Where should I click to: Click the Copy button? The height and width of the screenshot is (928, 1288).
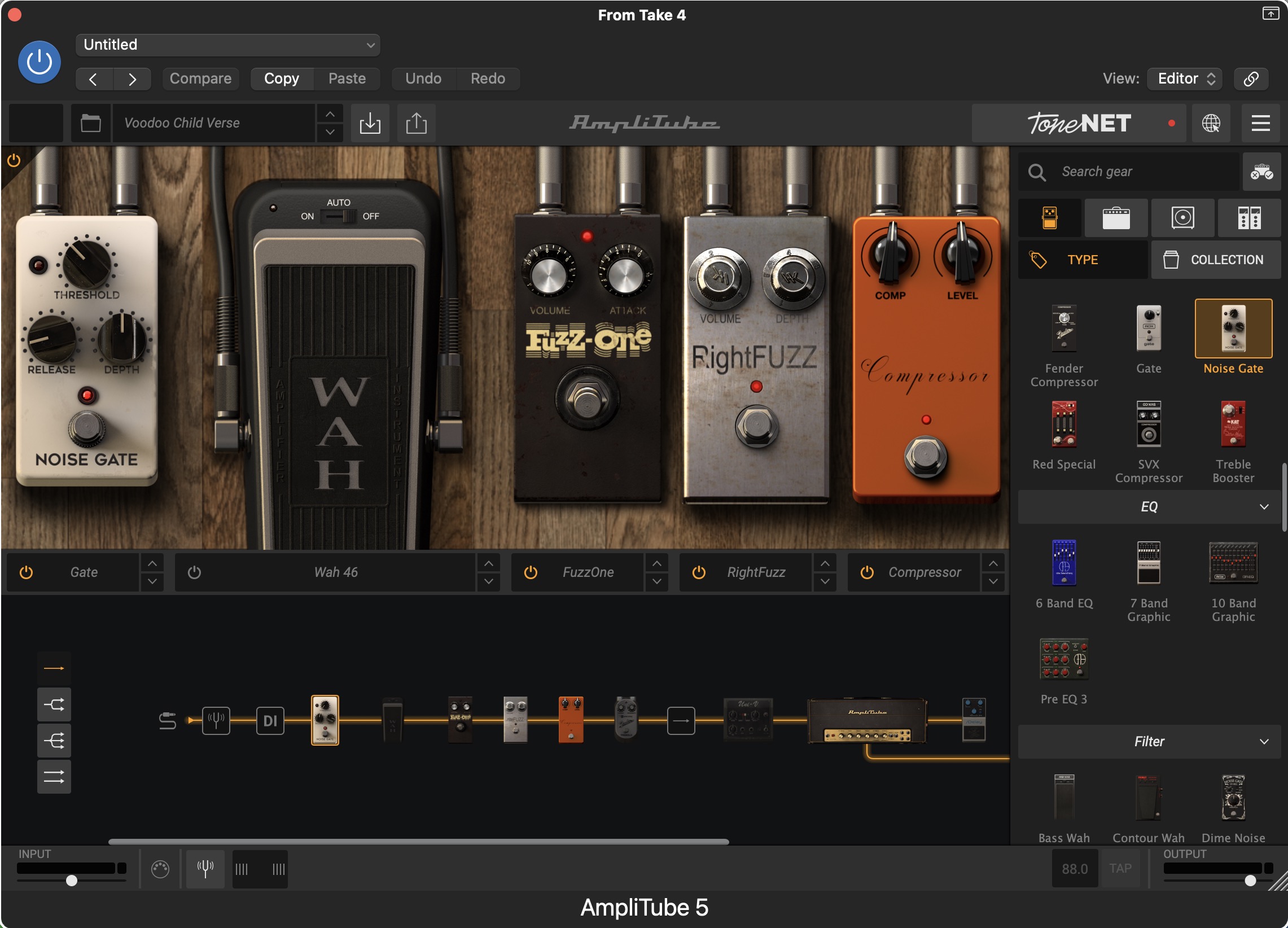282,78
